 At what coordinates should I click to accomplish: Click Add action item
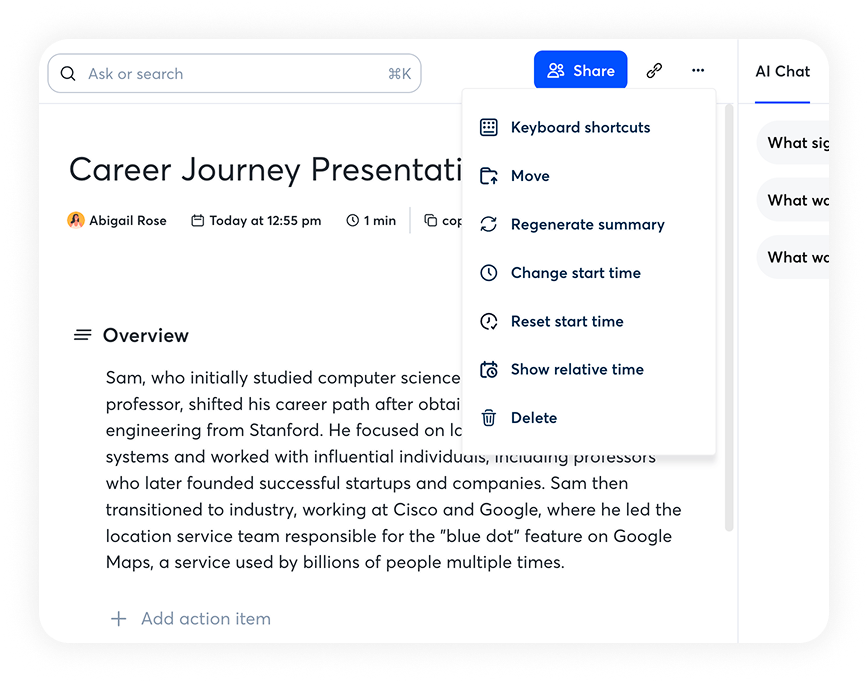click(205, 619)
